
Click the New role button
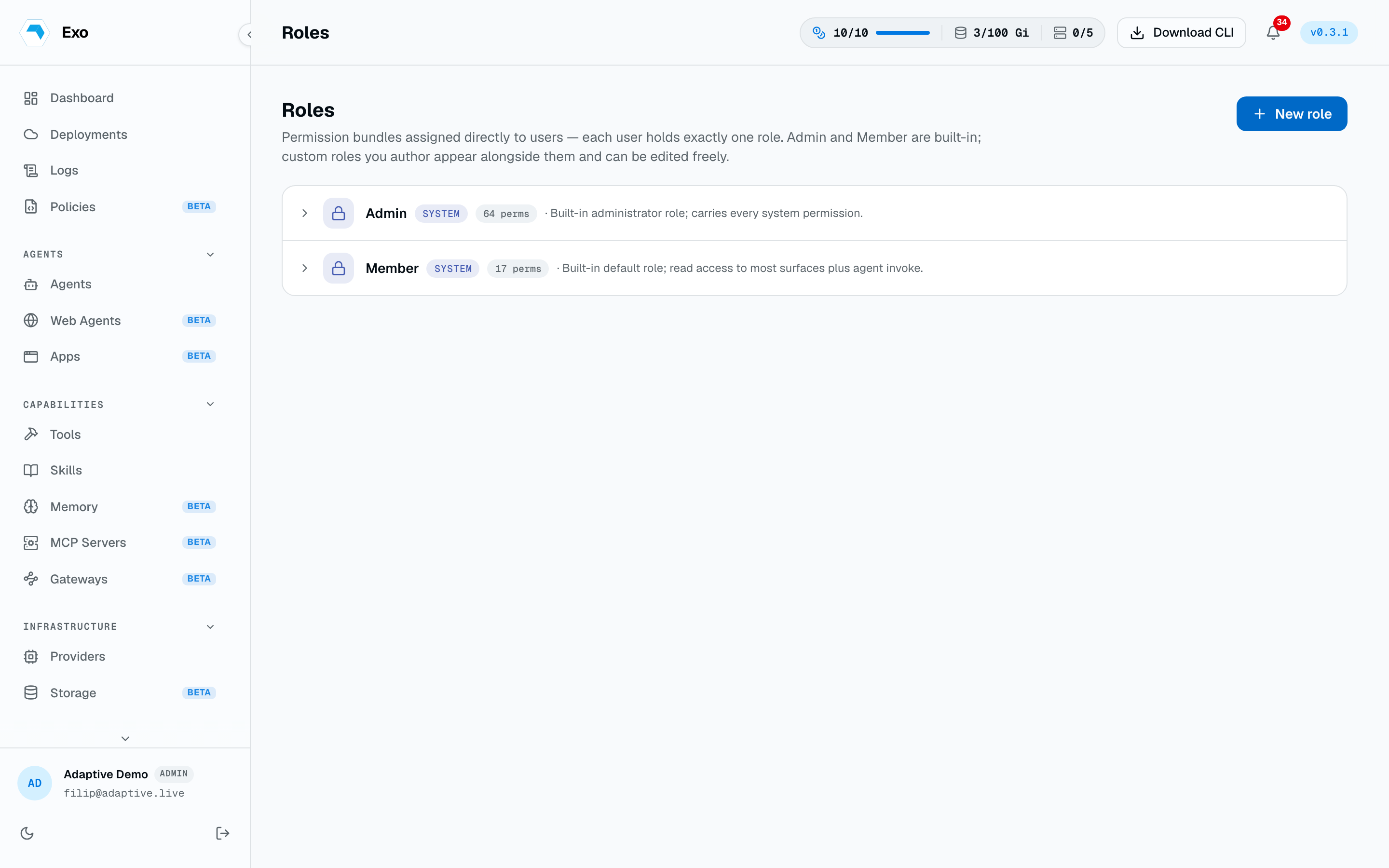pos(1292,114)
